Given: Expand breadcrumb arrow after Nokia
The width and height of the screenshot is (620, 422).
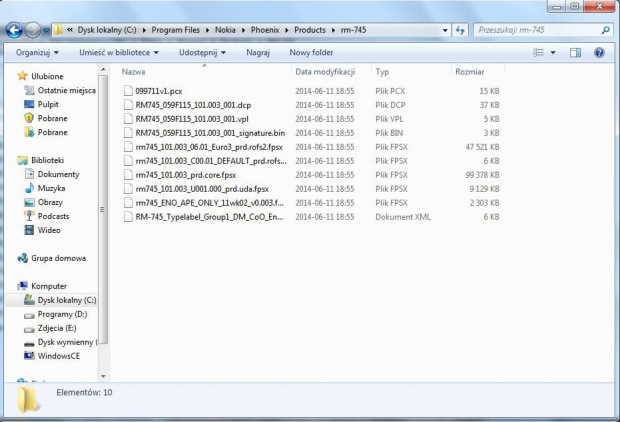Looking at the screenshot, I should 243,30.
